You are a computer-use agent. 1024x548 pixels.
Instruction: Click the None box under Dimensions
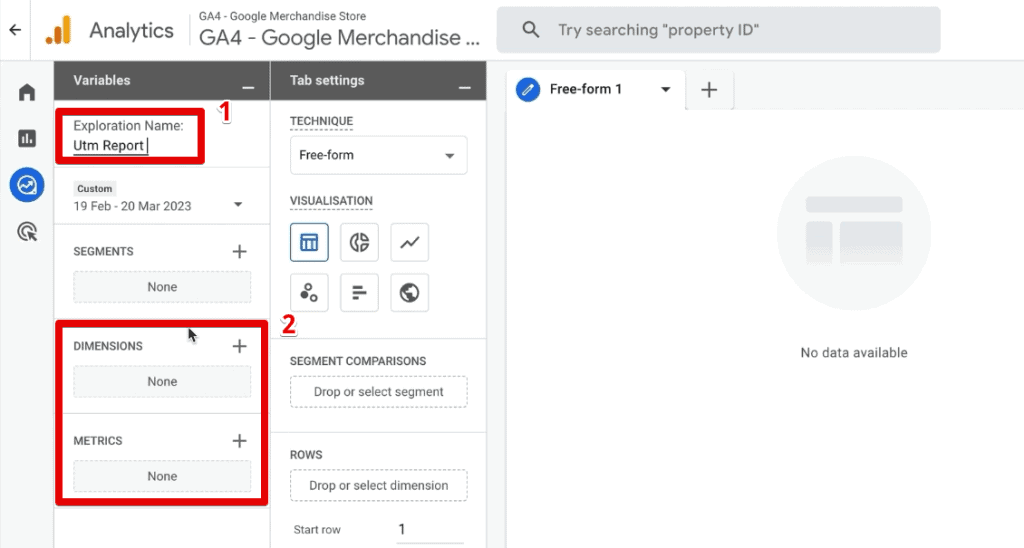[162, 381]
